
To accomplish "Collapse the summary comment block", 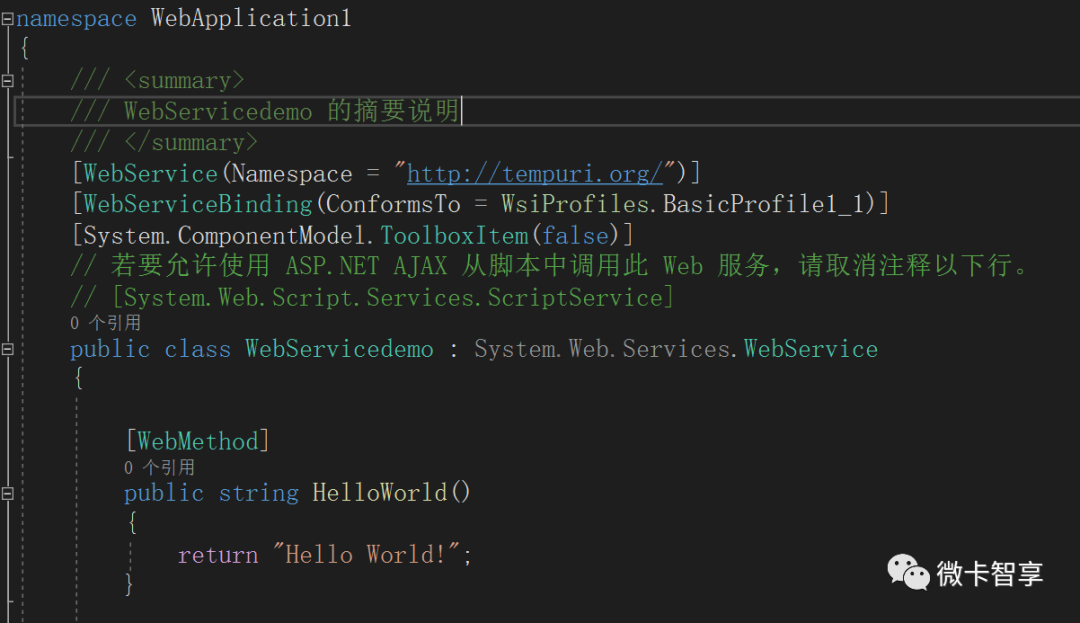I will (x=7, y=81).
